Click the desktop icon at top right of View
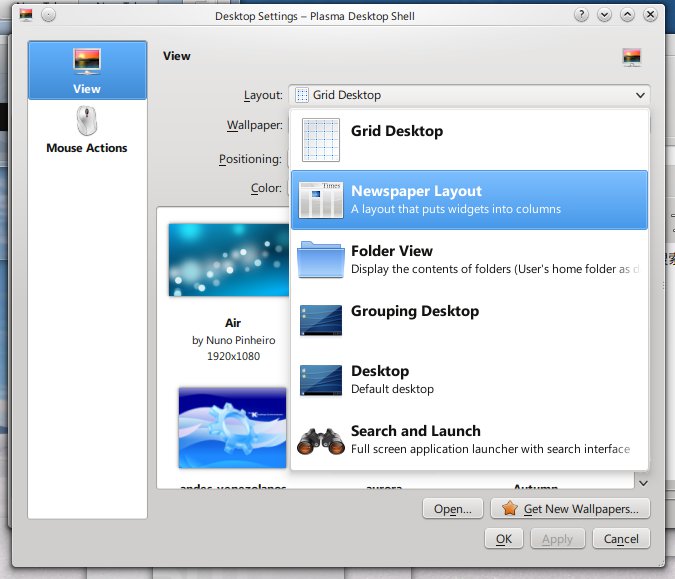Screen dimensions: 675x579 pos(632,57)
